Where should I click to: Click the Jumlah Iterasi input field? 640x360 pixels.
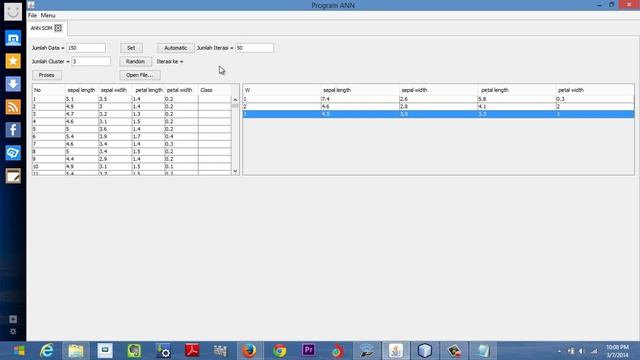pyautogui.click(x=254, y=48)
